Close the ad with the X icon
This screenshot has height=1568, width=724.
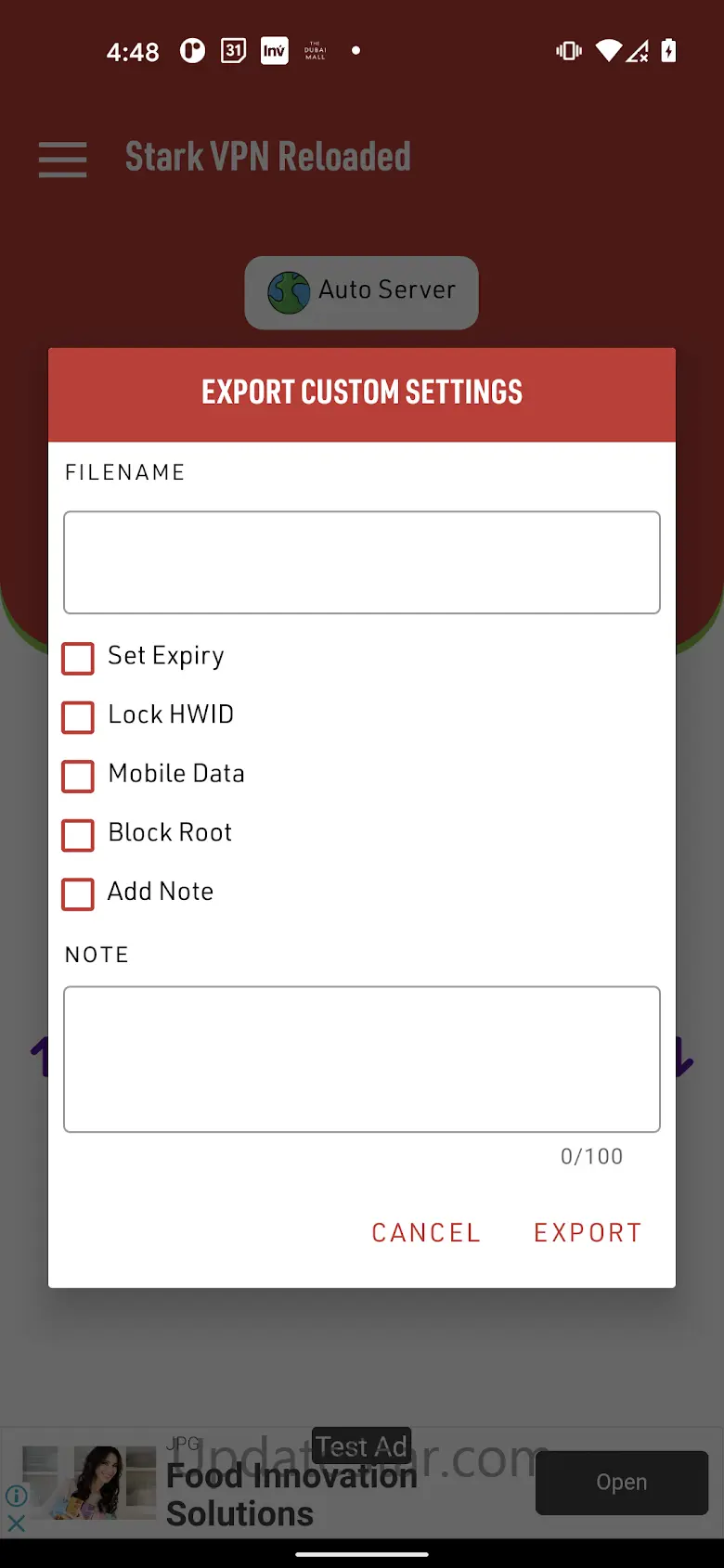click(x=17, y=1523)
